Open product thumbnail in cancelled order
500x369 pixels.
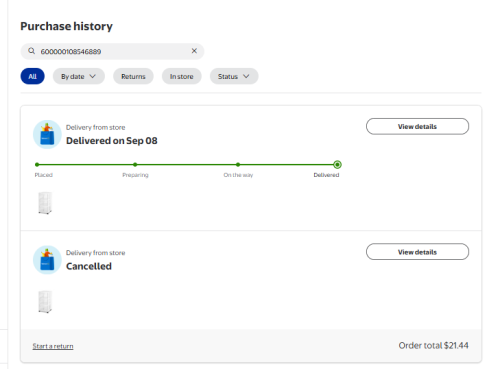45,302
